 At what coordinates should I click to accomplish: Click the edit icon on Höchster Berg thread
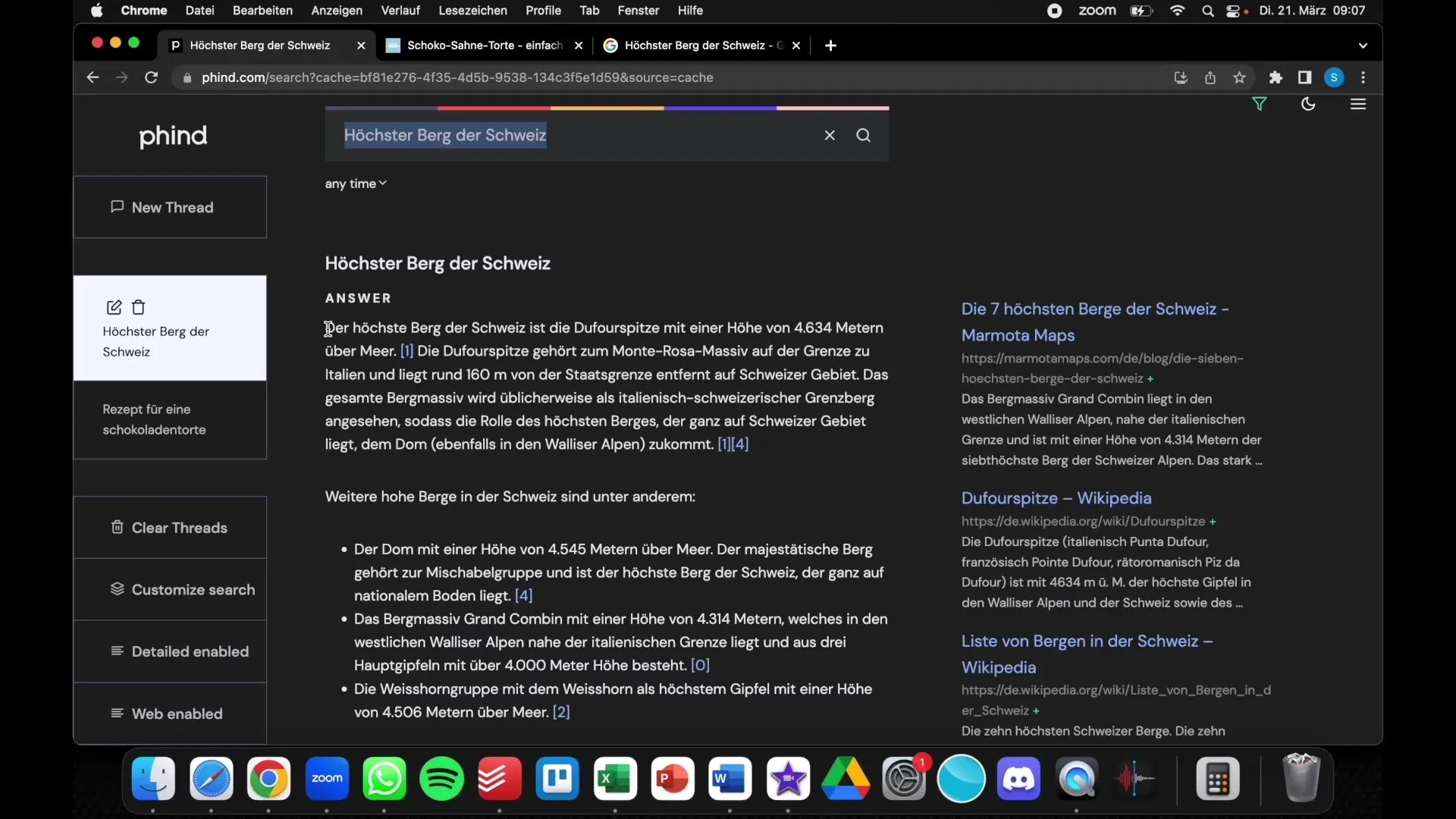pos(114,306)
